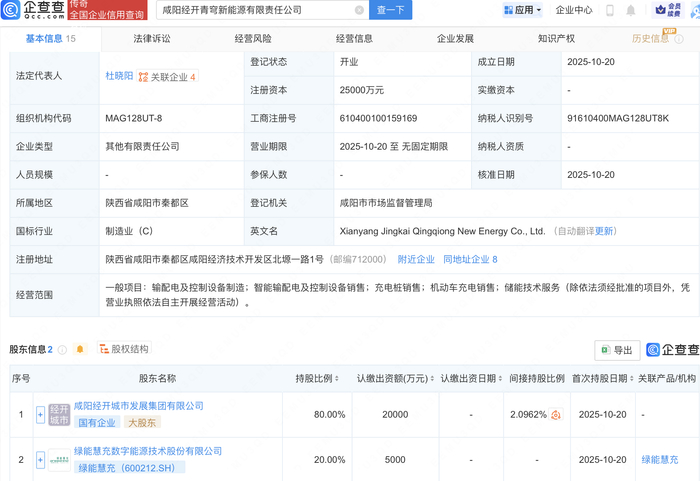
Task: Select 咸阳市市场监督管理局 text
Action: [386, 203]
